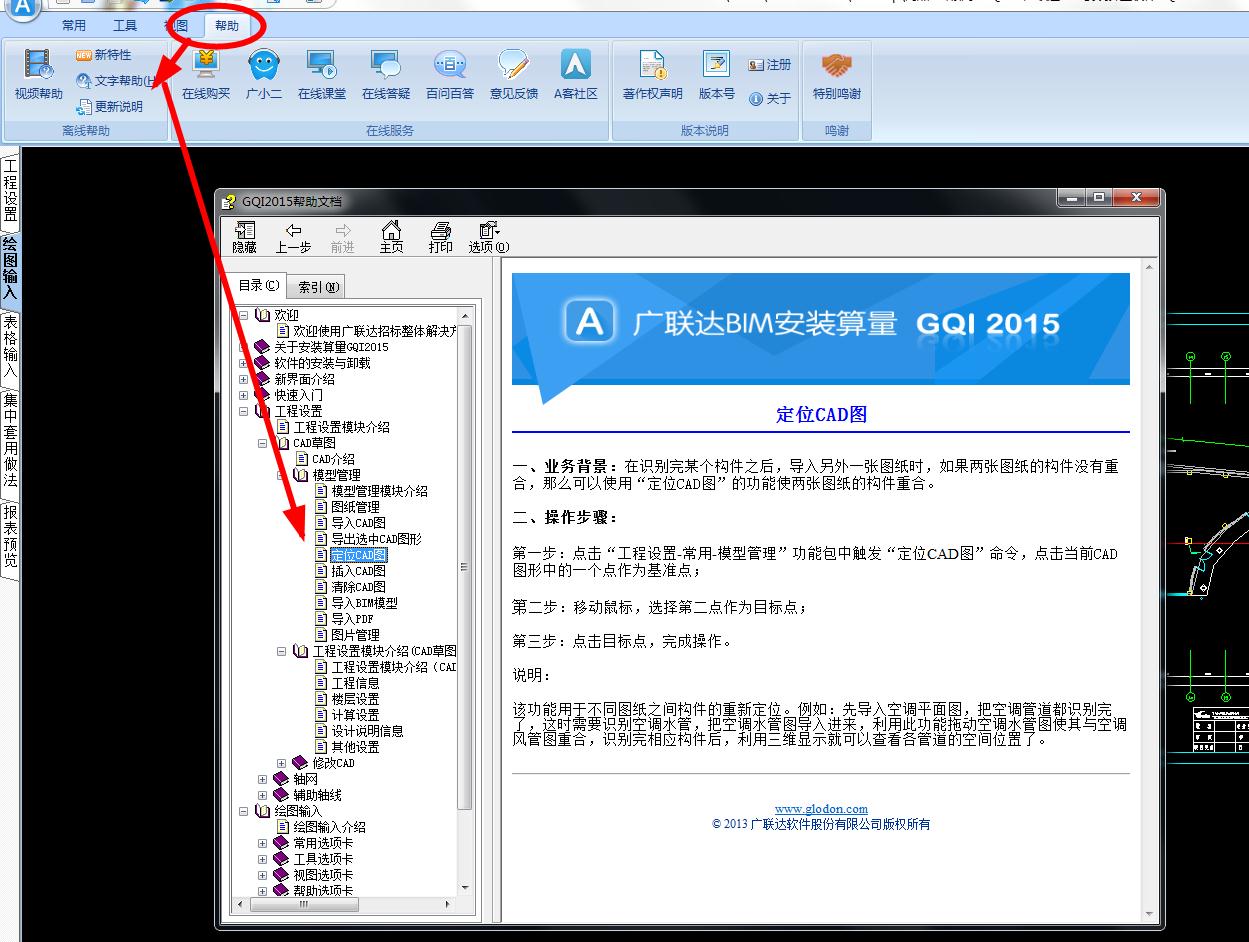Click 注册 register in ribbon
The width and height of the screenshot is (1249, 942).
point(770,65)
